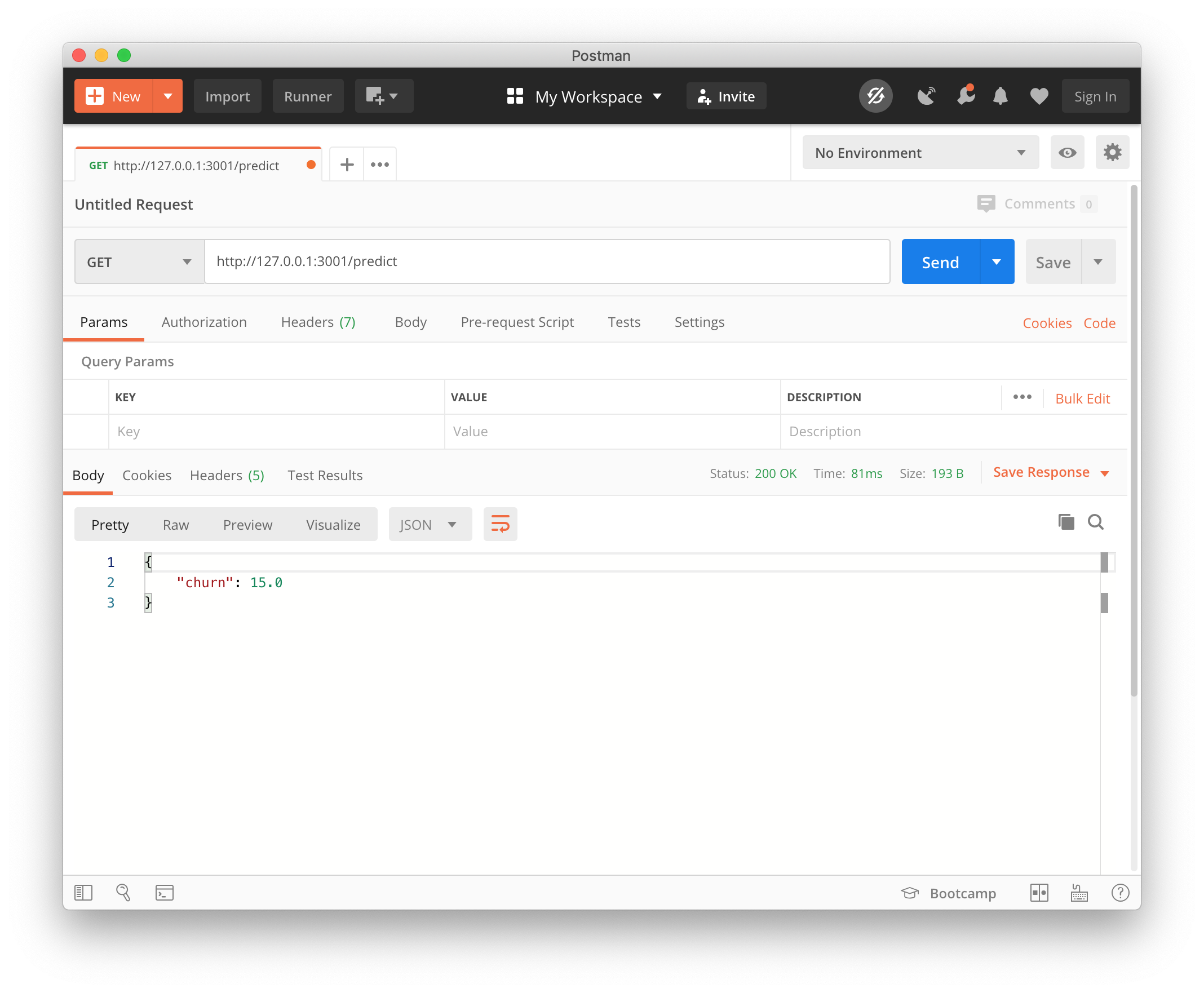
Task: Open the Comments panel
Action: [x=1037, y=203]
